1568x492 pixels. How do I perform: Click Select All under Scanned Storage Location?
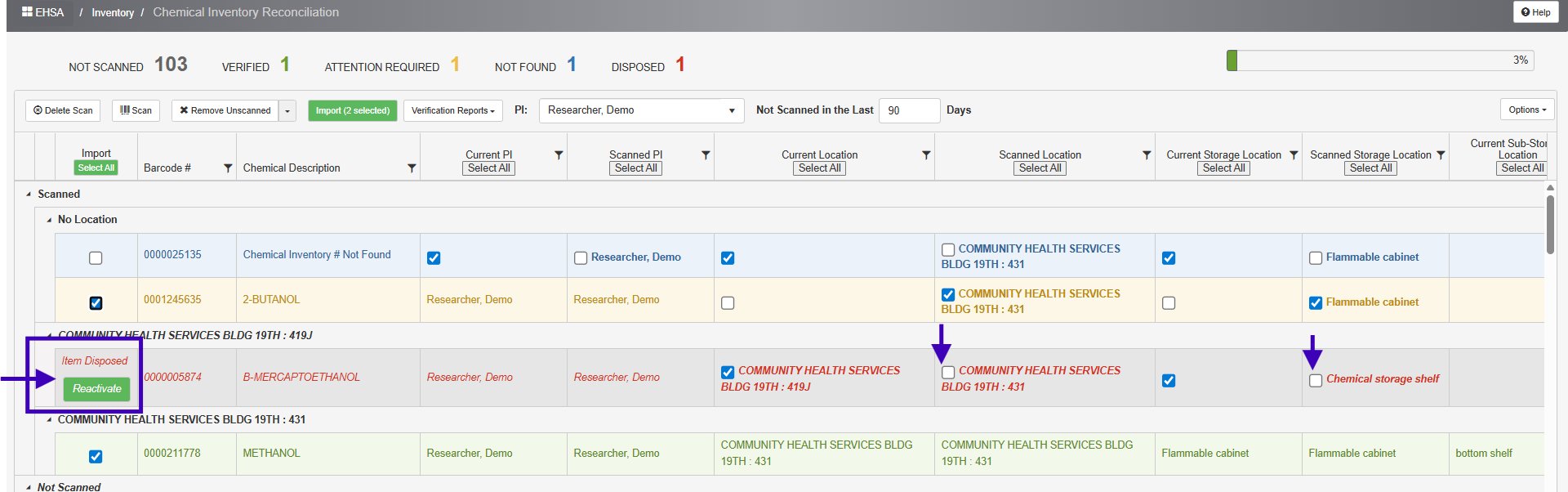[x=1371, y=168]
